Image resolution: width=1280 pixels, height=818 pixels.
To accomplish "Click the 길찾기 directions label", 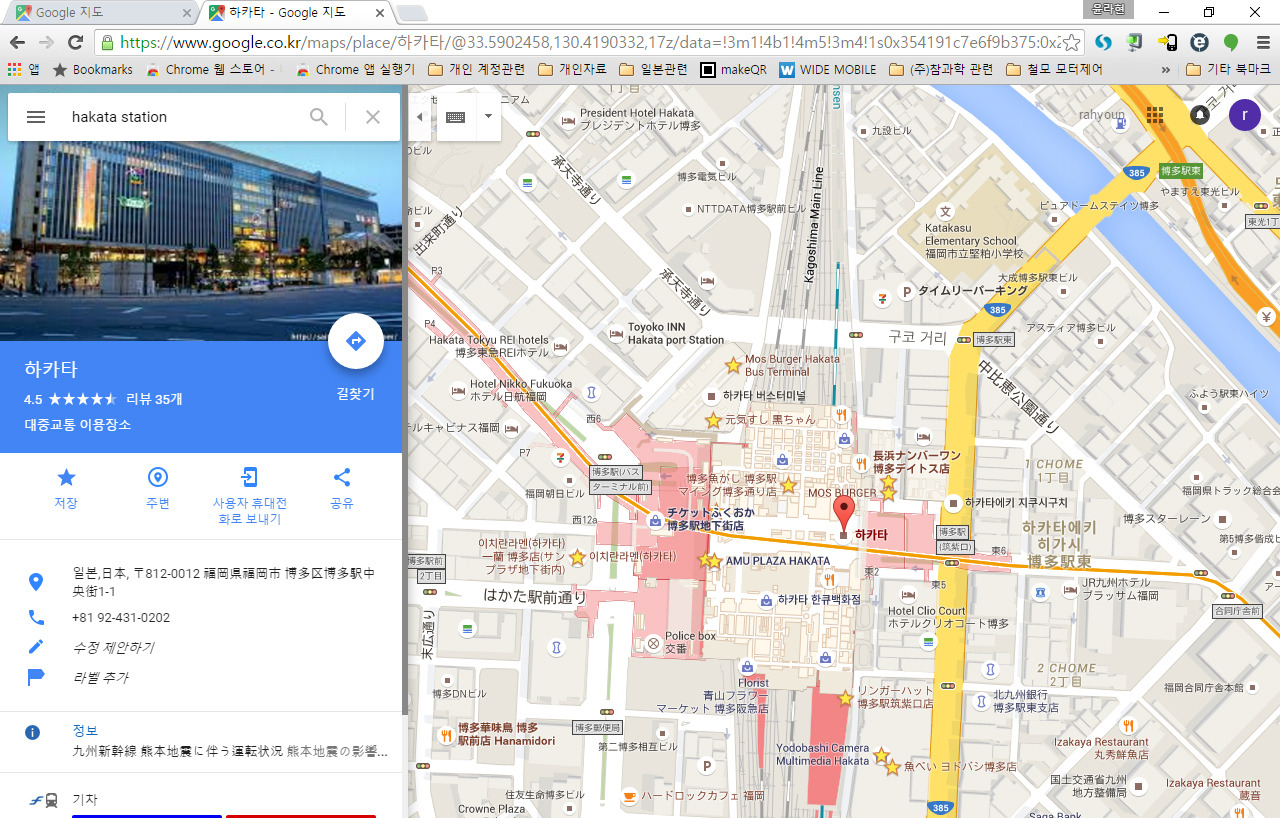I will pos(355,394).
